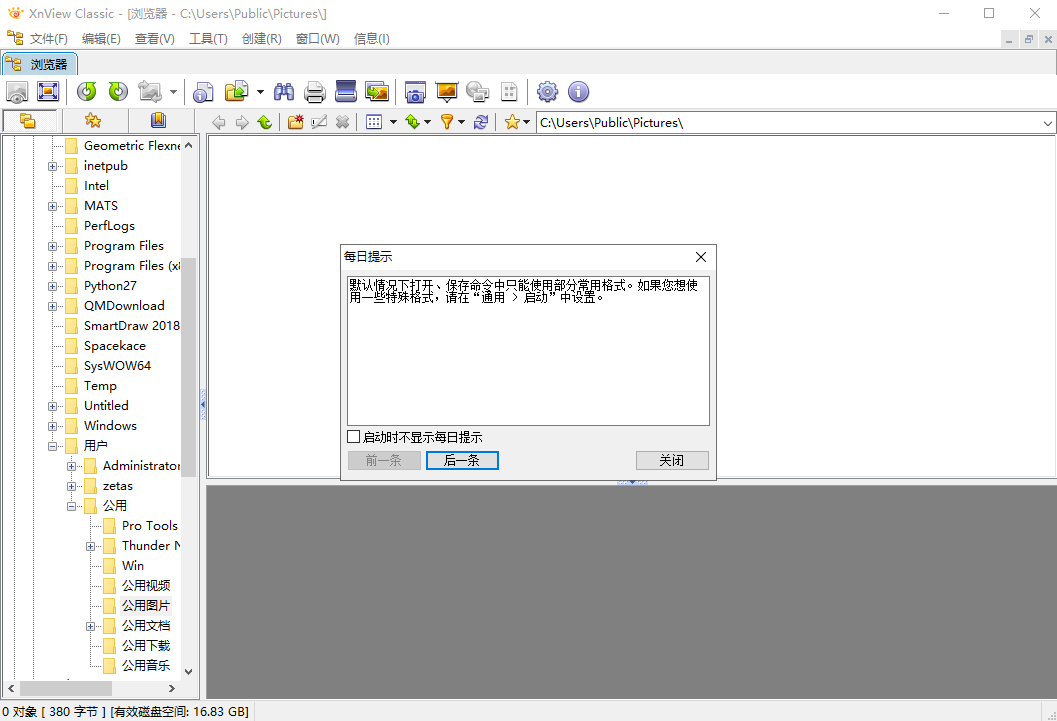Expand the inetpub folder node
Screen dimensions: 1057x721
pos(53,166)
